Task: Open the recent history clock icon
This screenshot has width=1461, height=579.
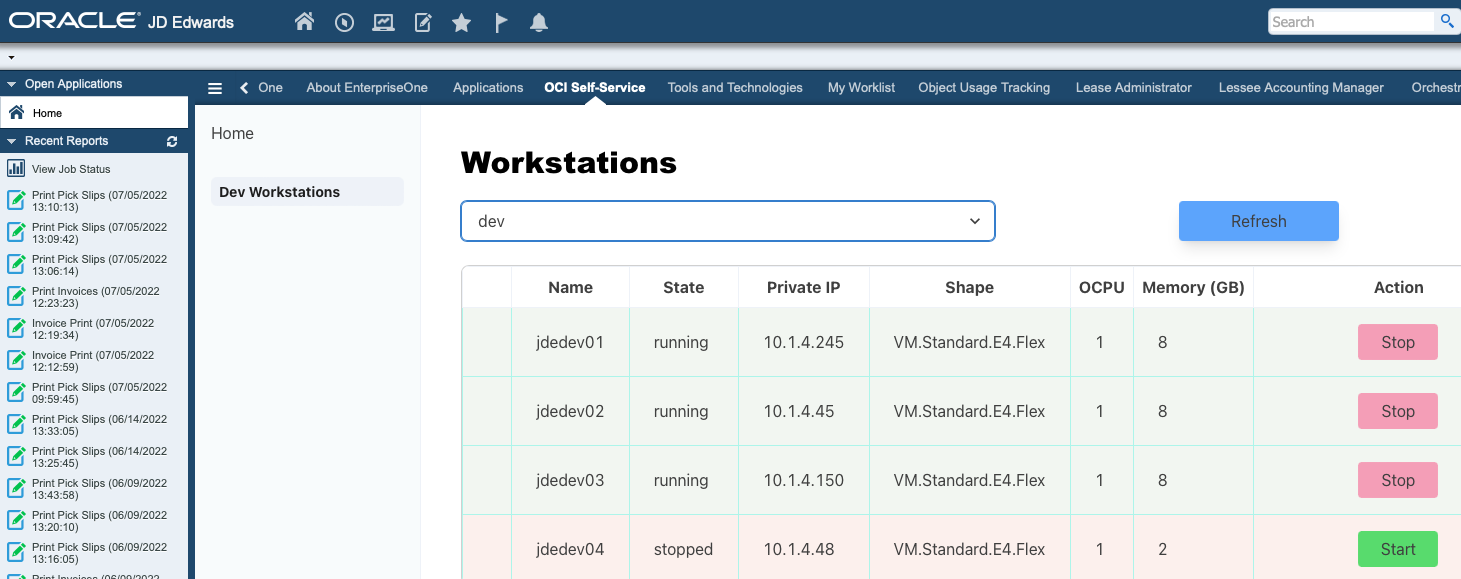Action: point(345,22)
